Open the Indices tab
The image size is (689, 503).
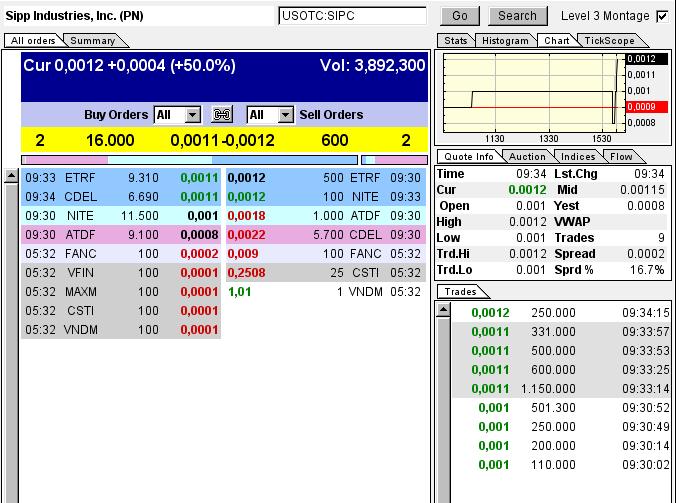click(x=578, y=157)
